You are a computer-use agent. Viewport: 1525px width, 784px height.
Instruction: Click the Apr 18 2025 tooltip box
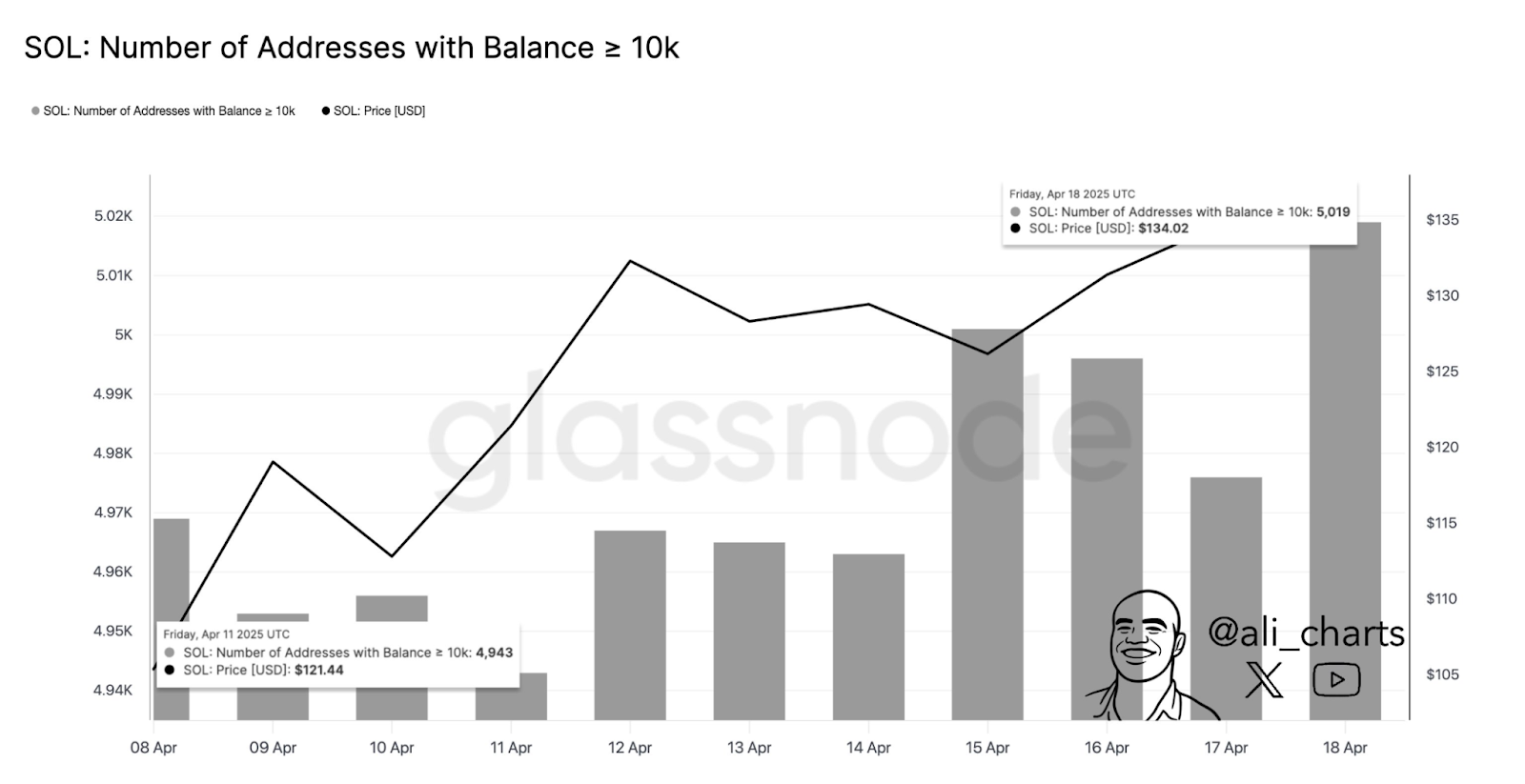click(x=1180, y=211)
